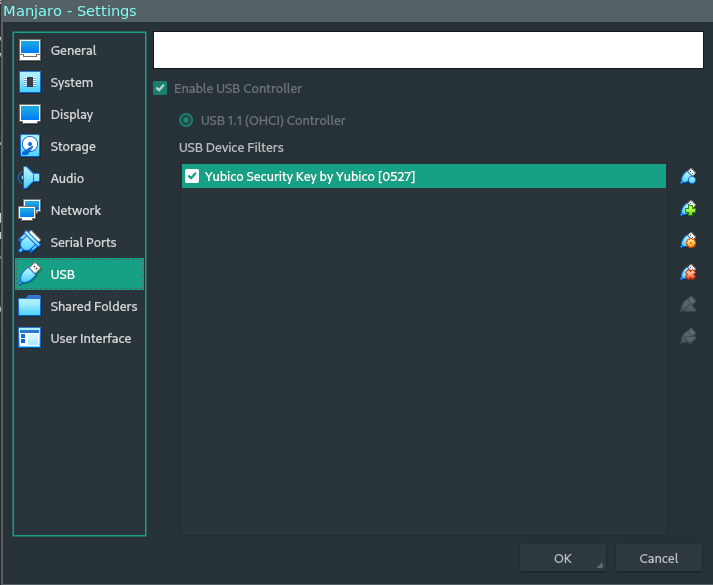The height and width of the screenshot is (585, 713).
Task: Show the Serial Ports settings
Action: point(83,242)
